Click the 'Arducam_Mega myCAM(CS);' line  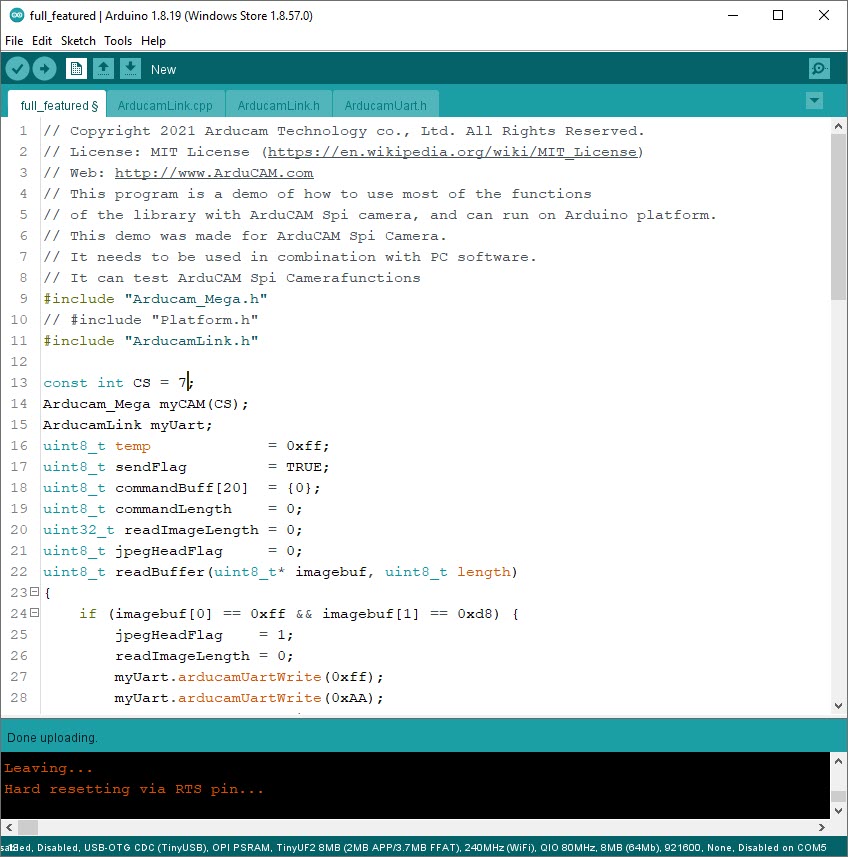click(145, 404)
